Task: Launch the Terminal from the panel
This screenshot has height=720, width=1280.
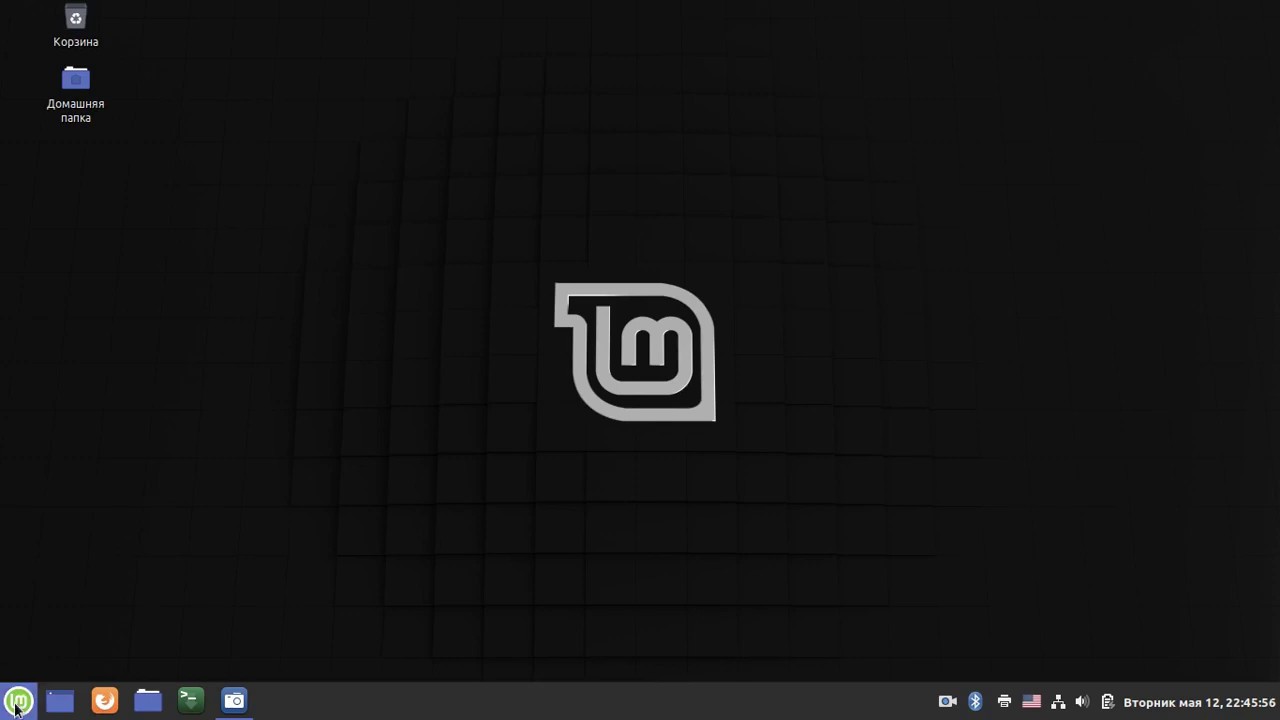Action: point(191,701)
